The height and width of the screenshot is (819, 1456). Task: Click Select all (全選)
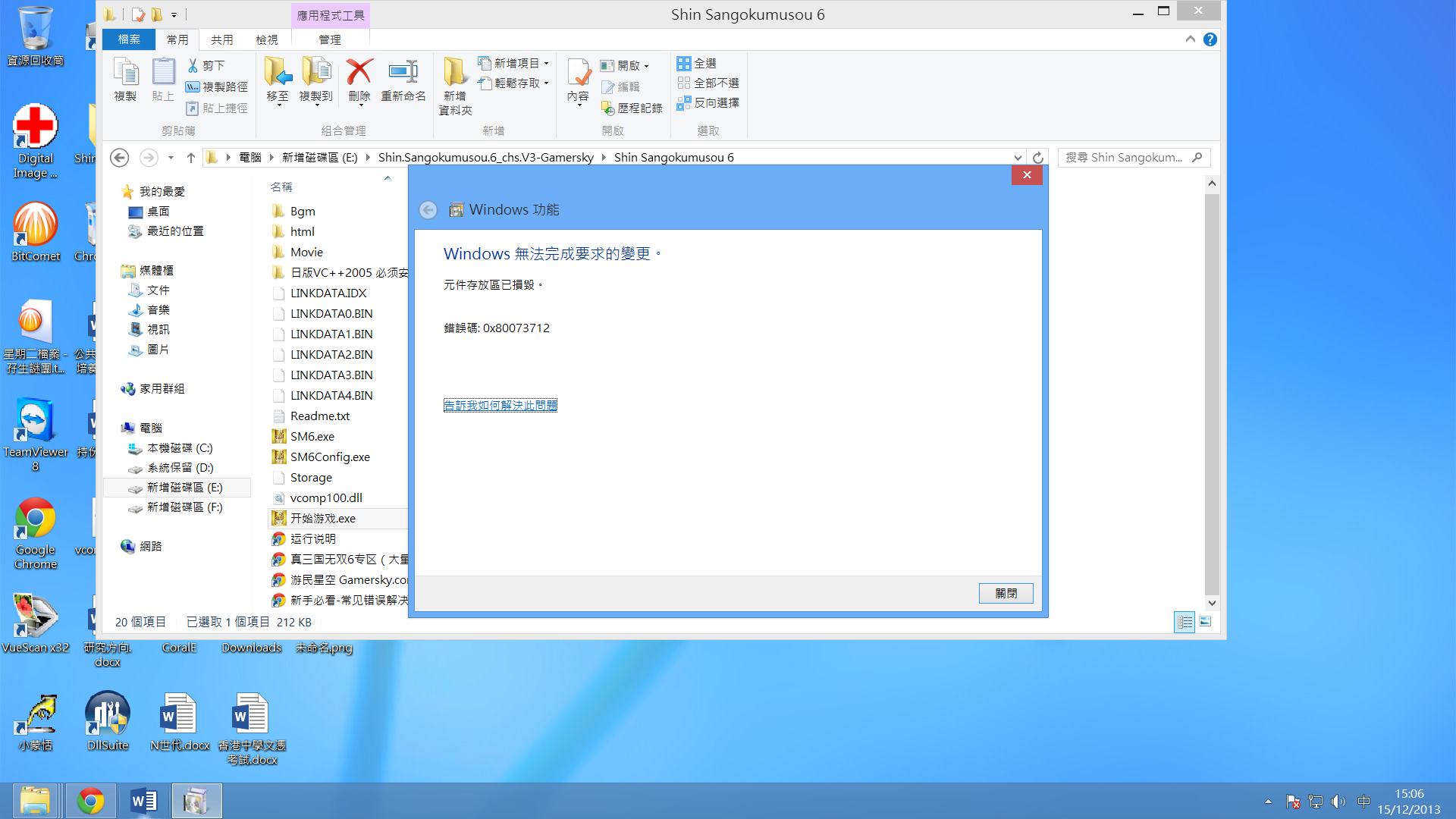pos(697,63)
